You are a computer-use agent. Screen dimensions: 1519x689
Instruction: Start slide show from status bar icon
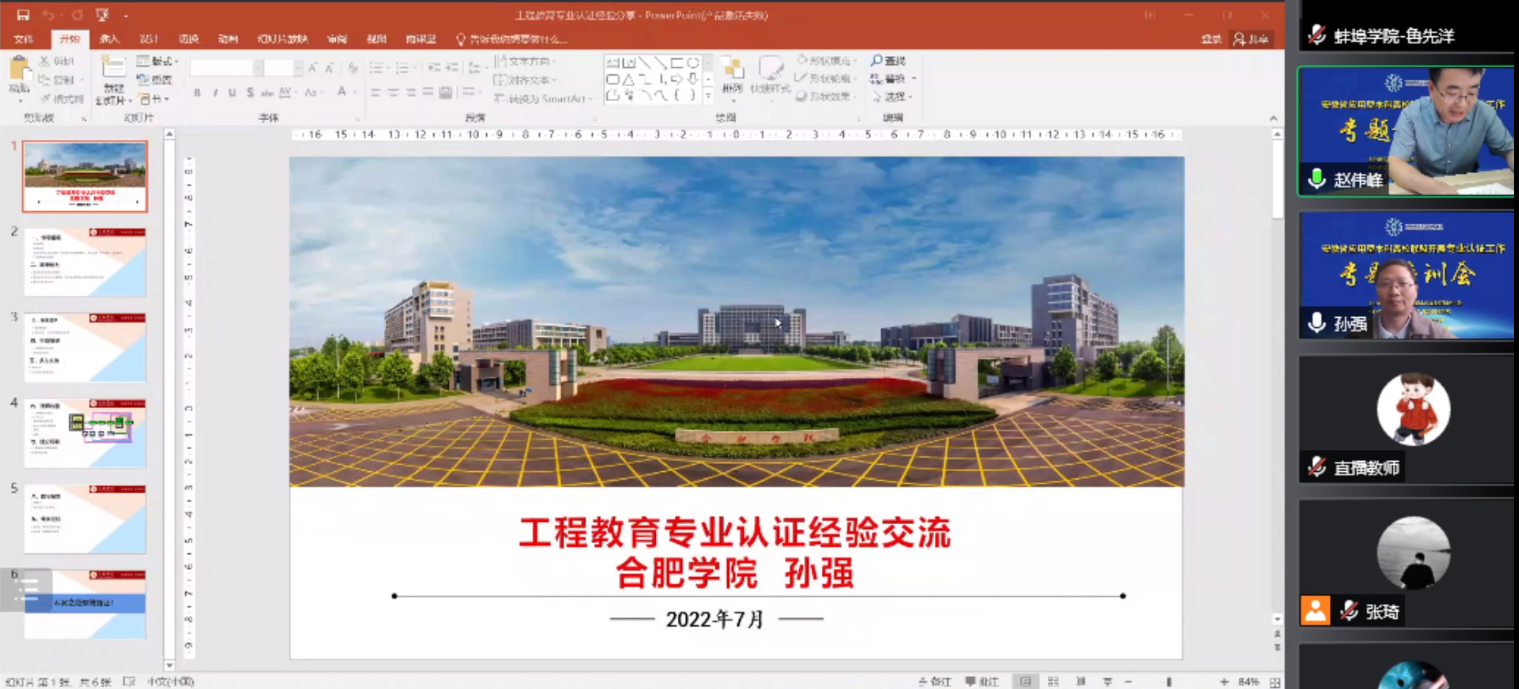pos(1107,681)
